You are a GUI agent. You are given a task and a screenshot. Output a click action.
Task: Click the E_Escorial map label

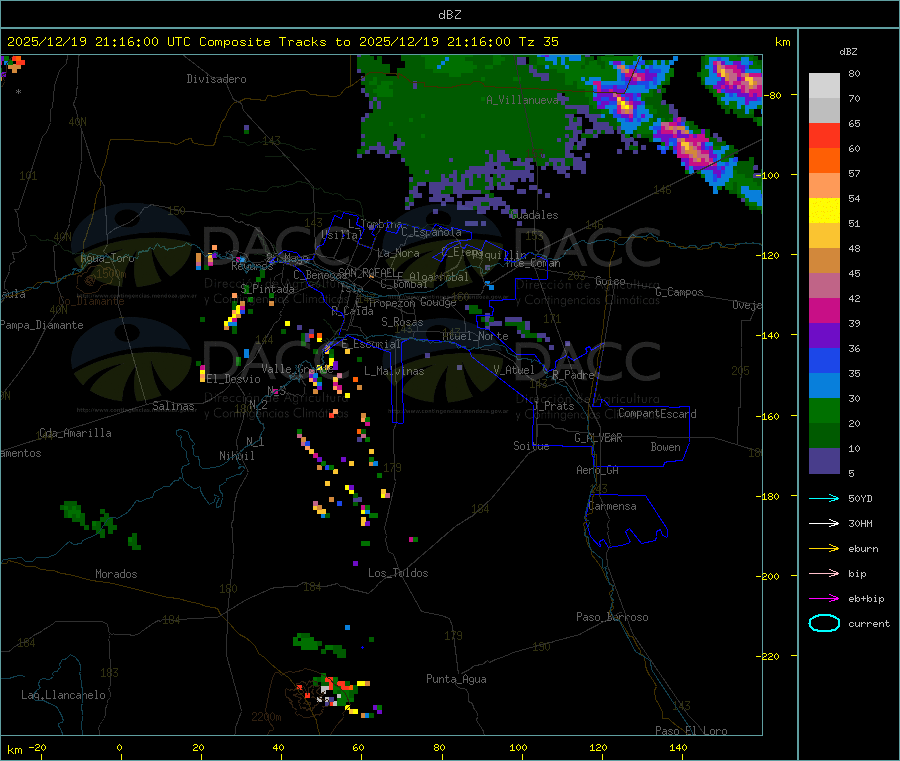click(x=371, y=344)
